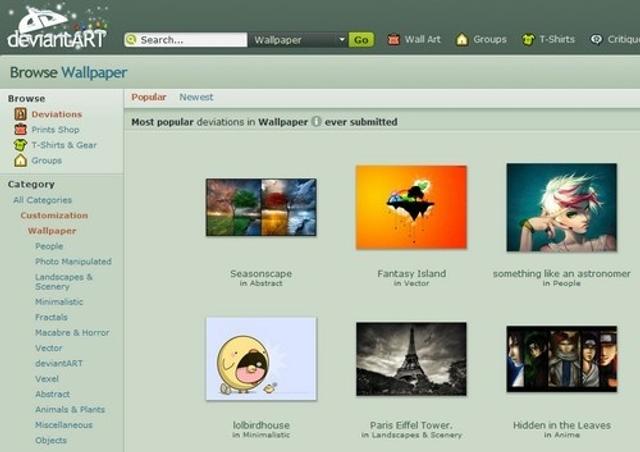The image size is (640, 452).
Task: Click Wallpaper in category tree
Action: coord(52,231)
